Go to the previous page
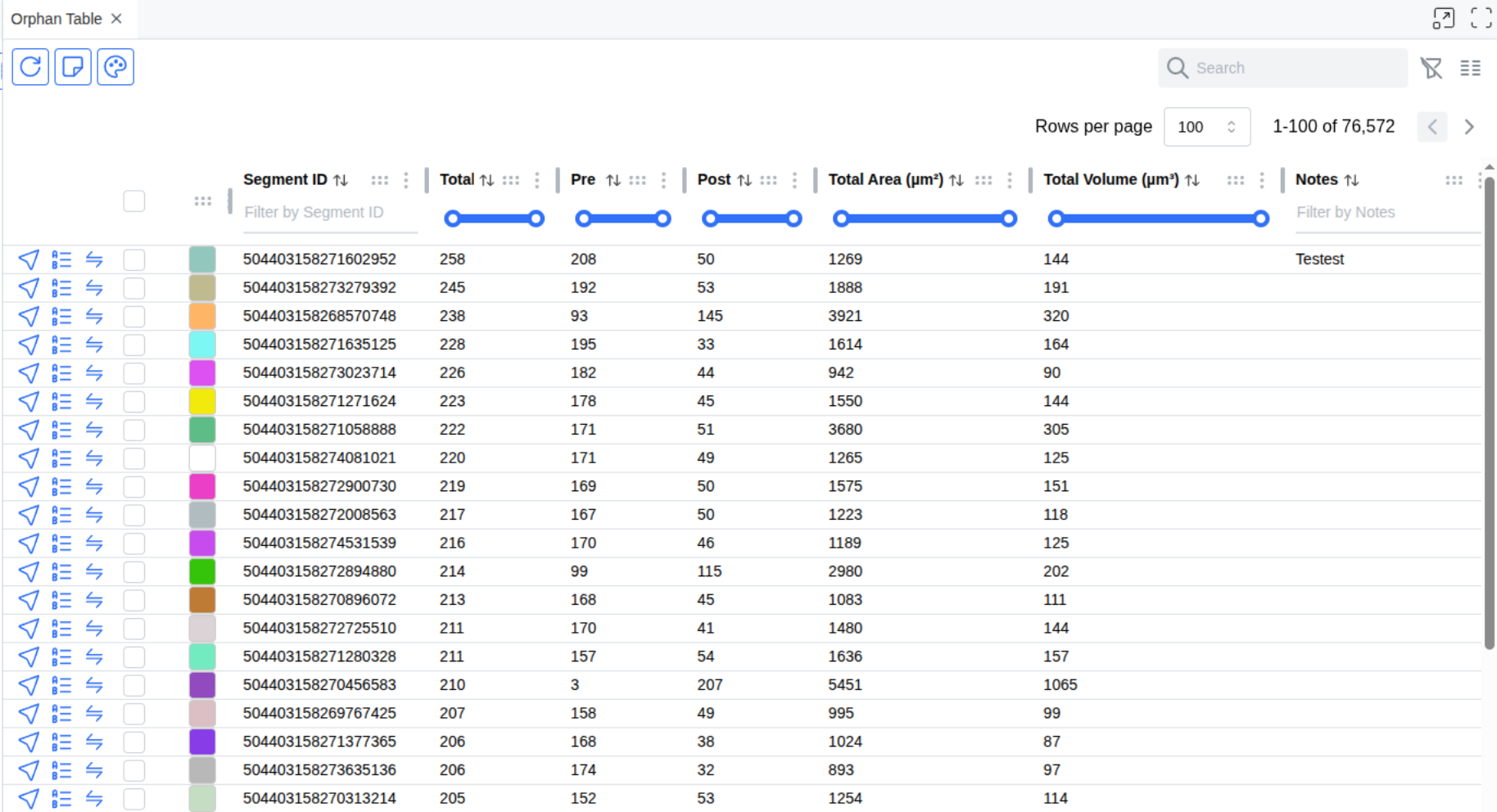The image size is (1497, 812). click(1432, 127)
